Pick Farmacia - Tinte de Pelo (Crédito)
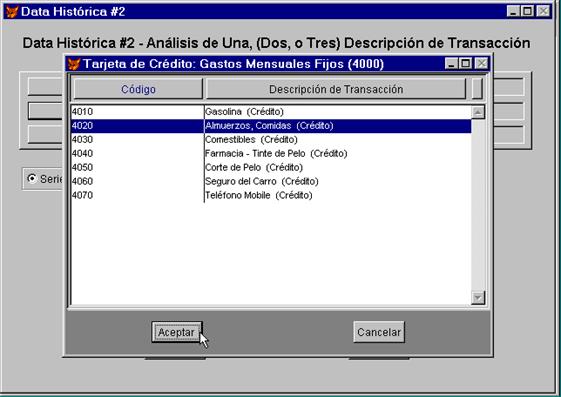This screenshot has width=561, height=397. click(x=338, y=153)
